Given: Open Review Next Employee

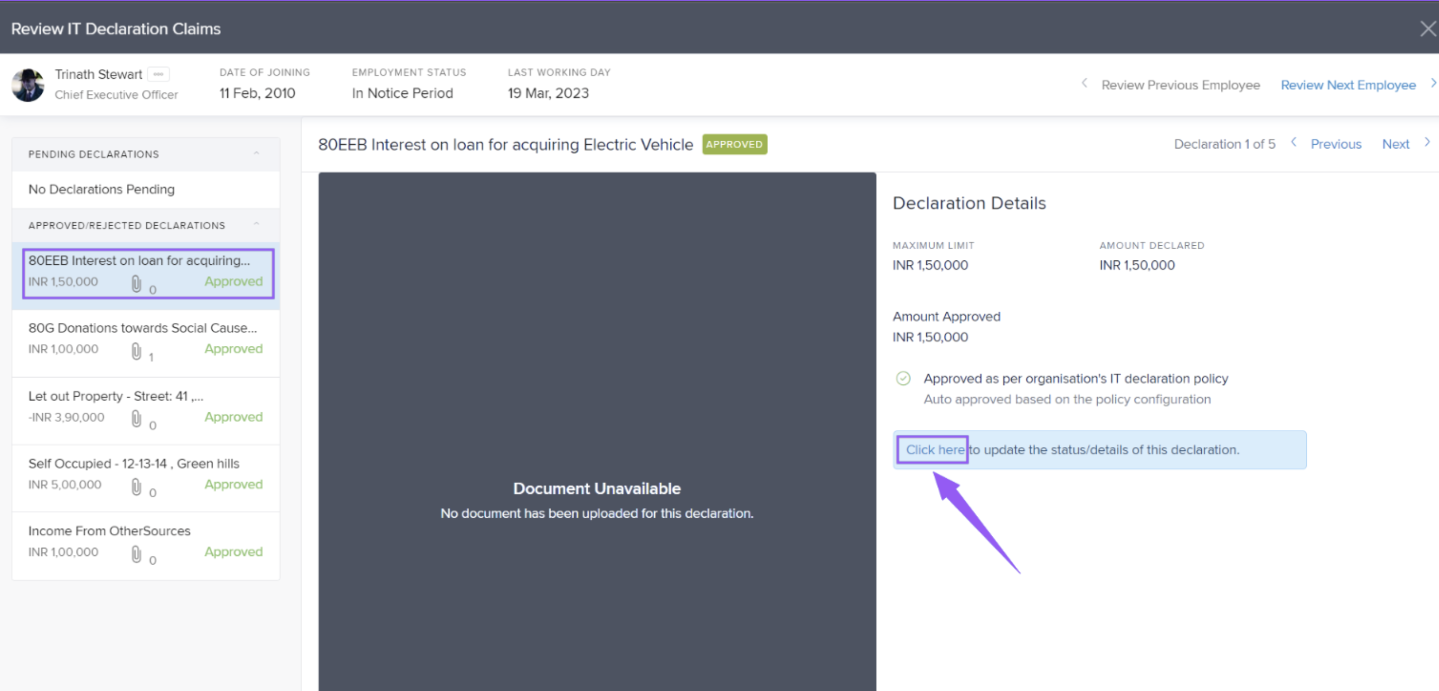Looking at the screenshot, I should pyautogui.click(x=1347, y=85).
